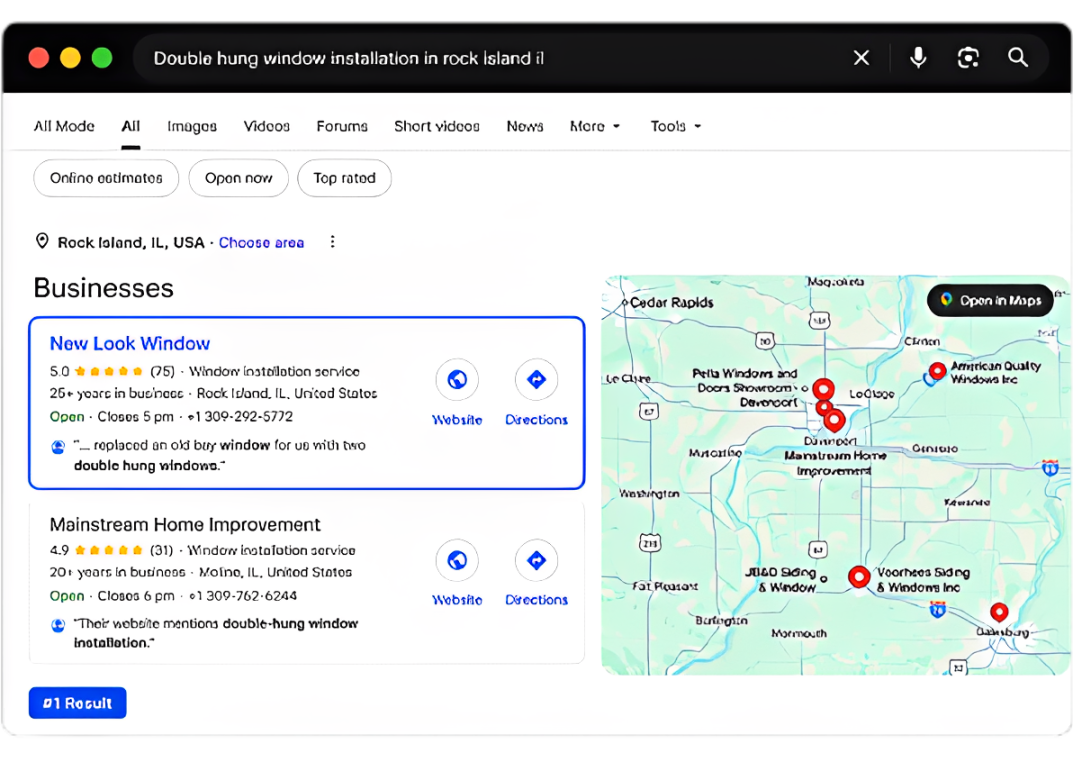Submit search with the magnifying glass icon

[x=1018, y=58]
